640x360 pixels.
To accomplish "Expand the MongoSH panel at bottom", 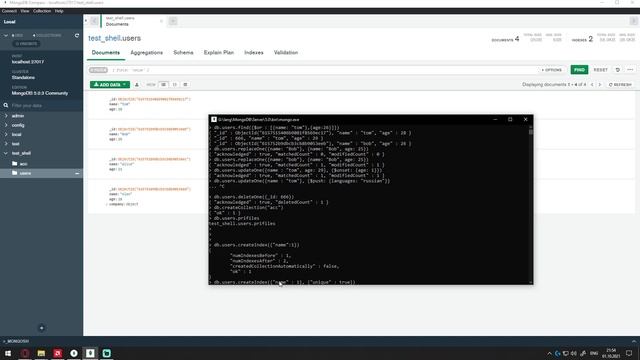I will pyautogui.click(x=633, y=341).
